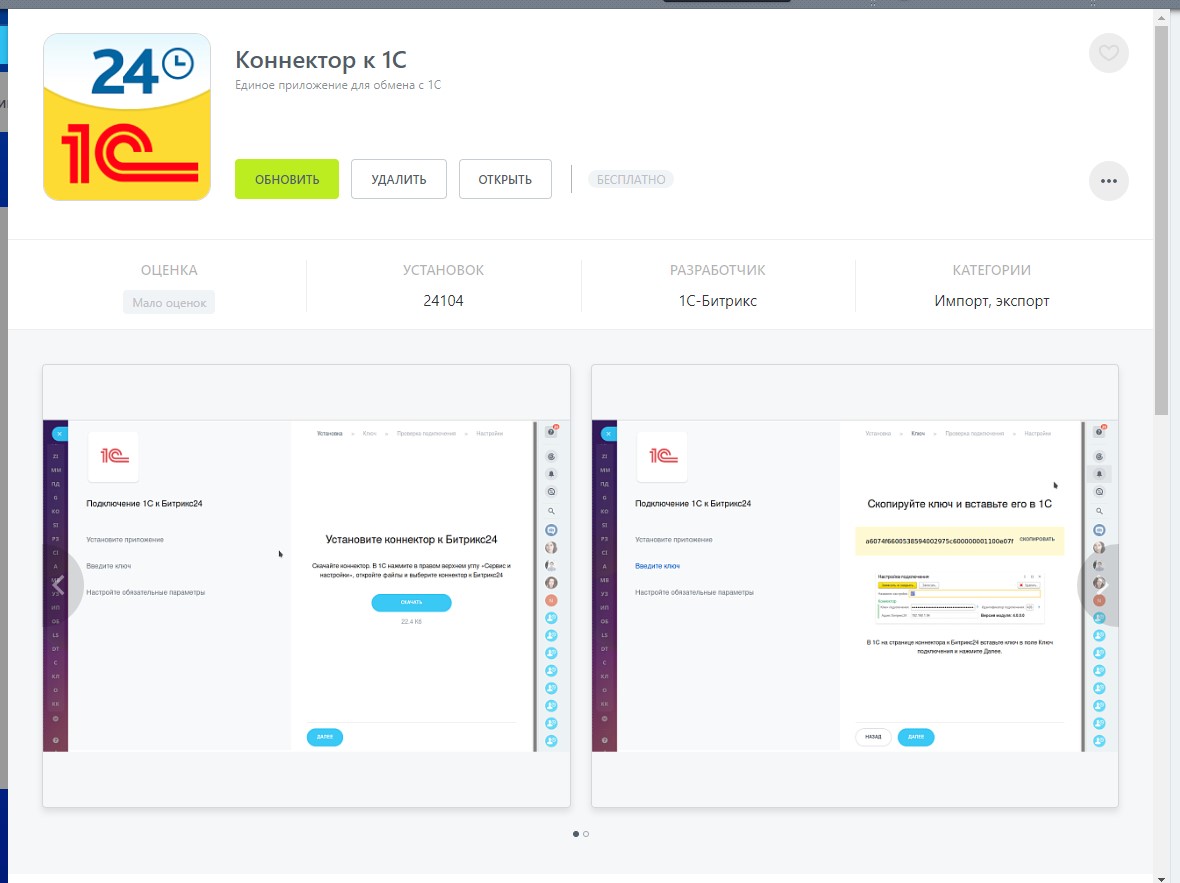This screenshot has height=883, width=1180.
Task: Open the three-dots more options menu
Action: pos(1109,181)
